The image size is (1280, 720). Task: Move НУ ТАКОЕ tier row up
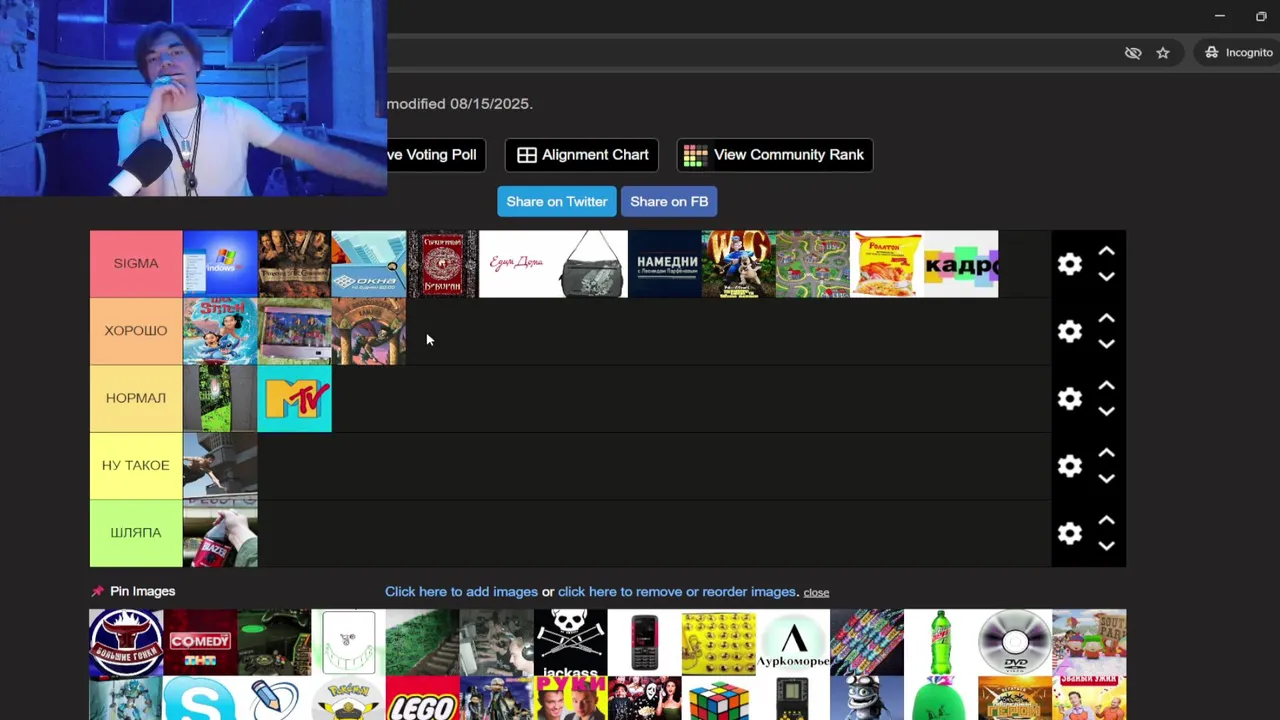pos(1106,452)
